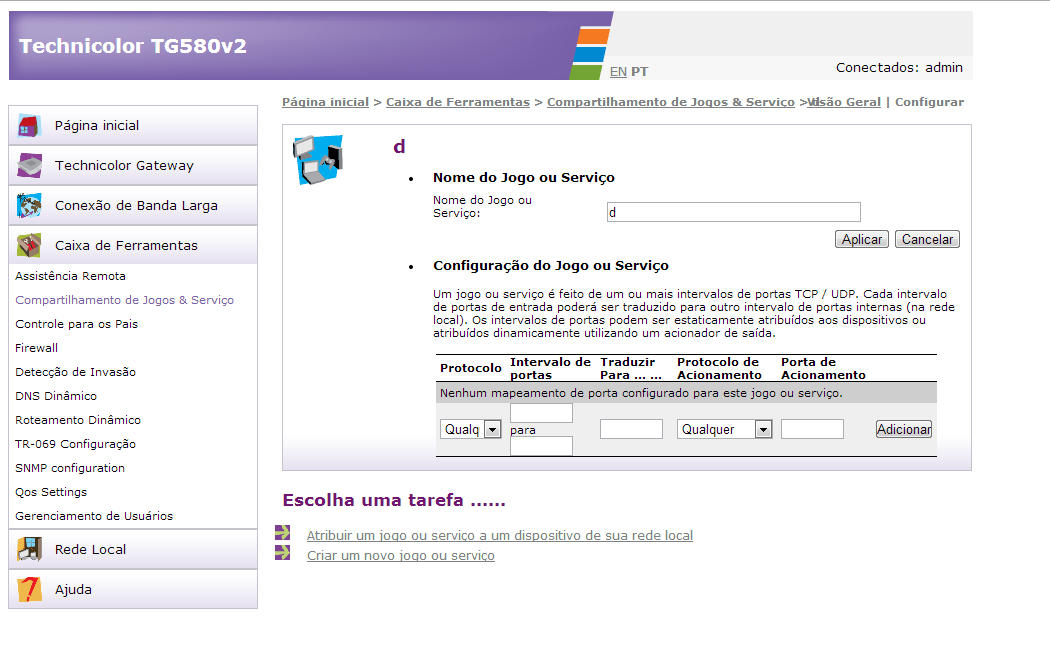Viewport: 1050px width, 650px height.
Task: Click the Conexão de Banda Larga globe icon
Action: coord(29,206)
